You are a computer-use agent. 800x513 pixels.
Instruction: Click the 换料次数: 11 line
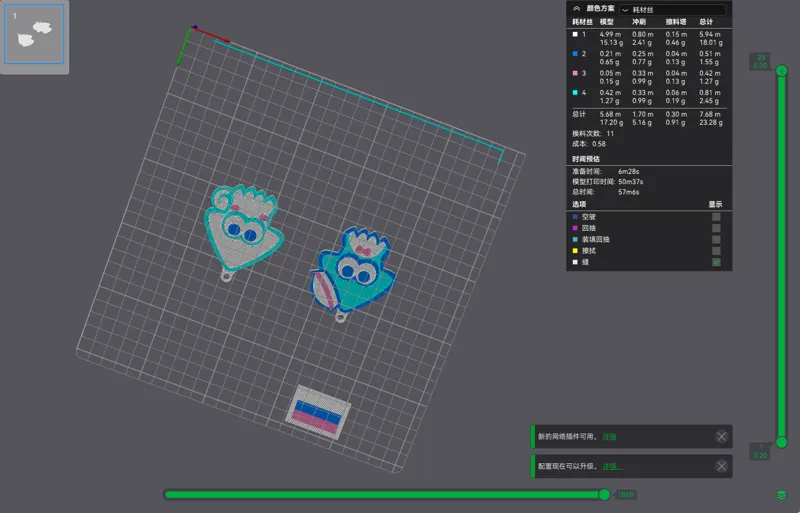tap(593, 134)
